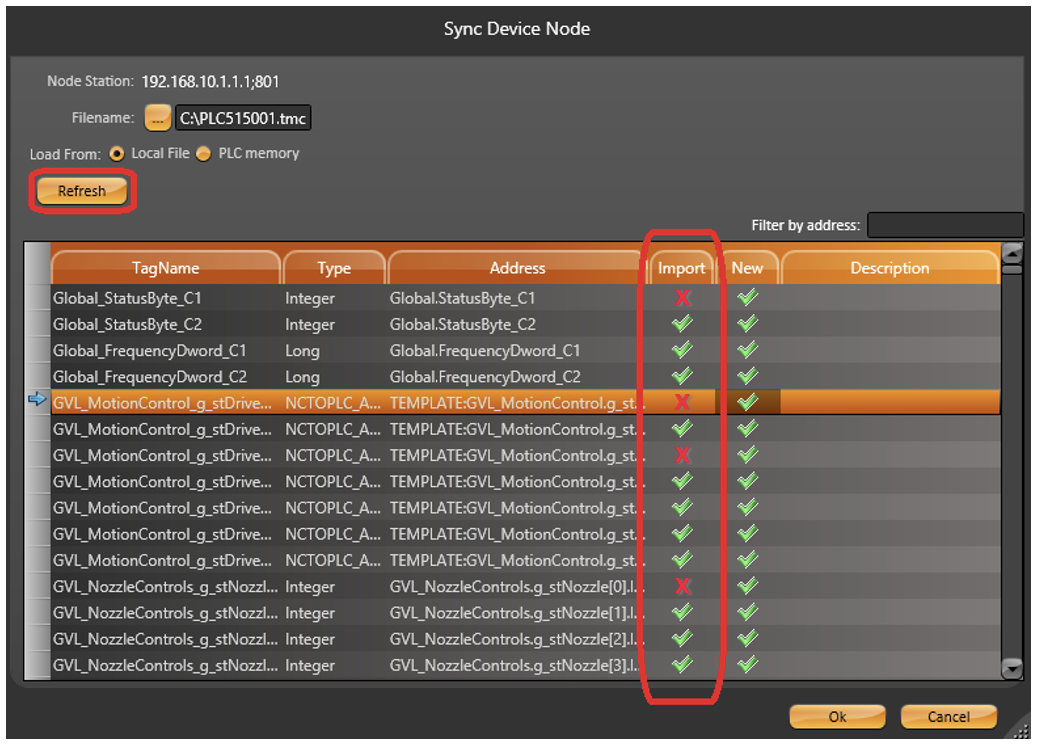
Task: Click the Filename field showing C:\PLC515001.tmc
Action: pyautogui.click(x=243, y=118)
